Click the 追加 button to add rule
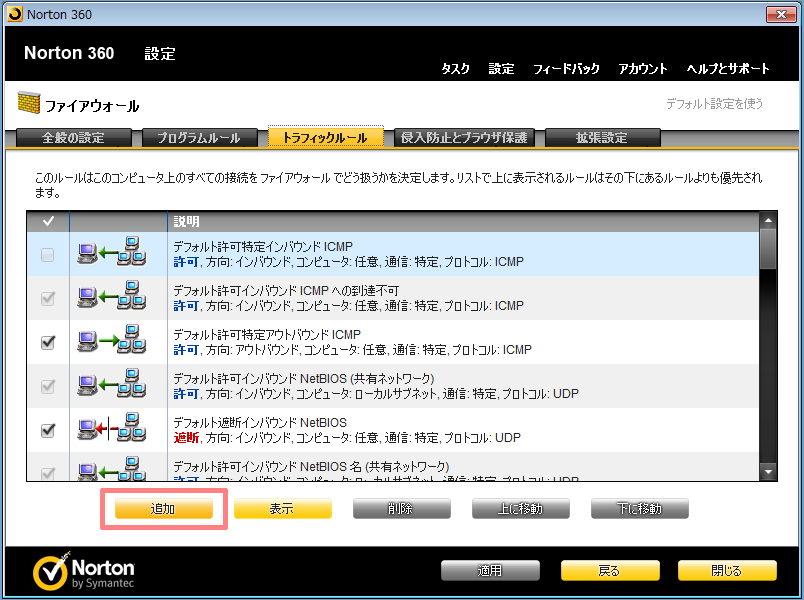Viewport: 804px width, 600px height. 163,509
